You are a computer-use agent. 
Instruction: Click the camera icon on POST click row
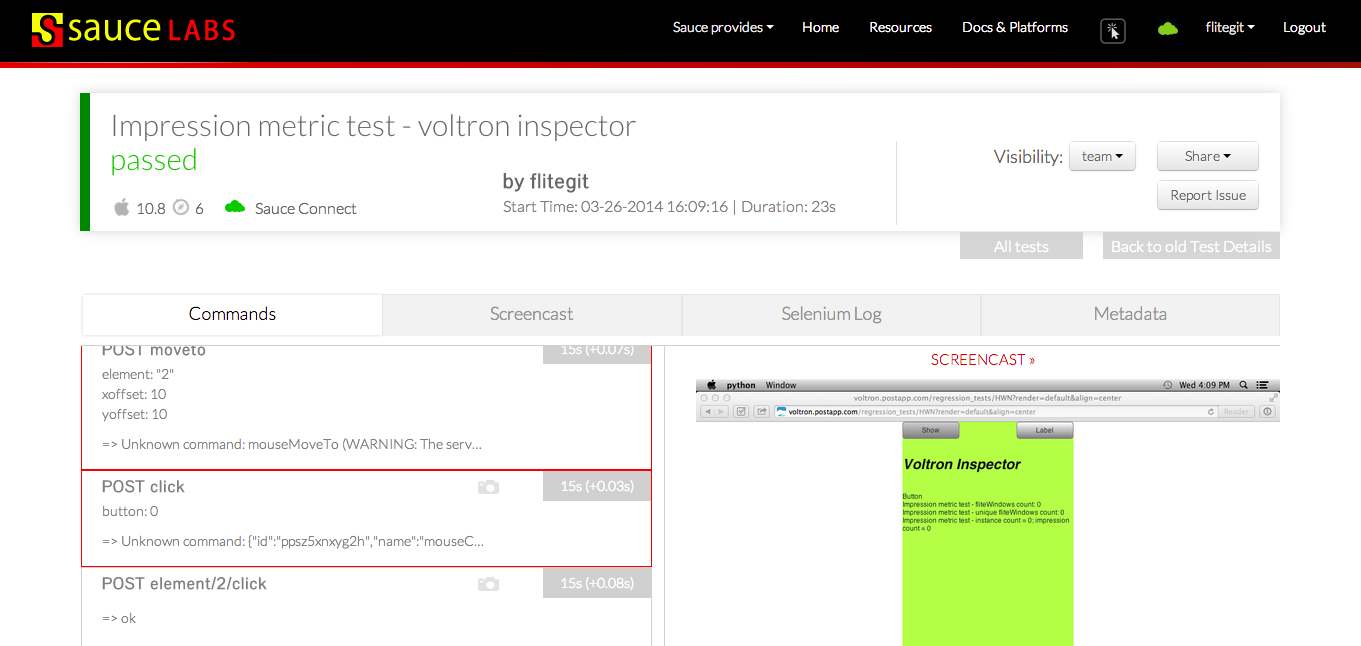pos(488,487)
